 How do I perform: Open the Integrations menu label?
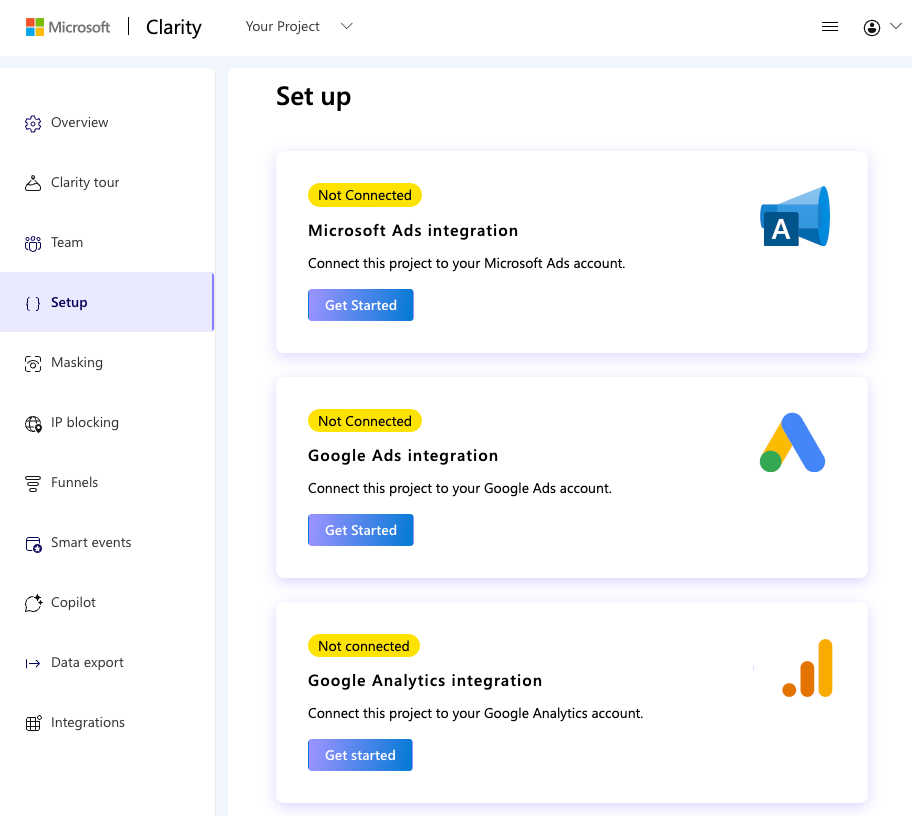tap(88, 723)
